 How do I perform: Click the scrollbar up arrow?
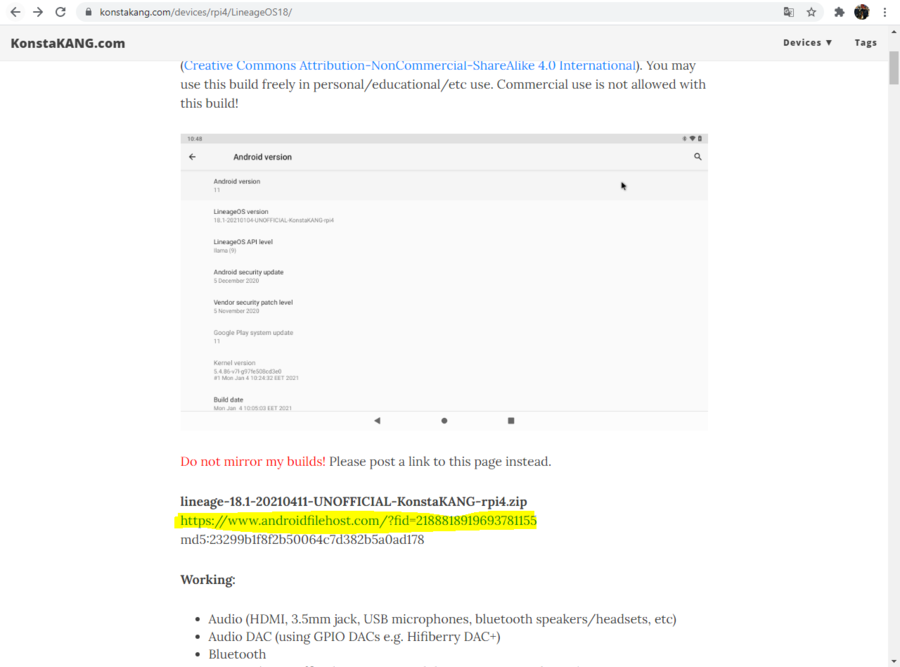point(894,32)
